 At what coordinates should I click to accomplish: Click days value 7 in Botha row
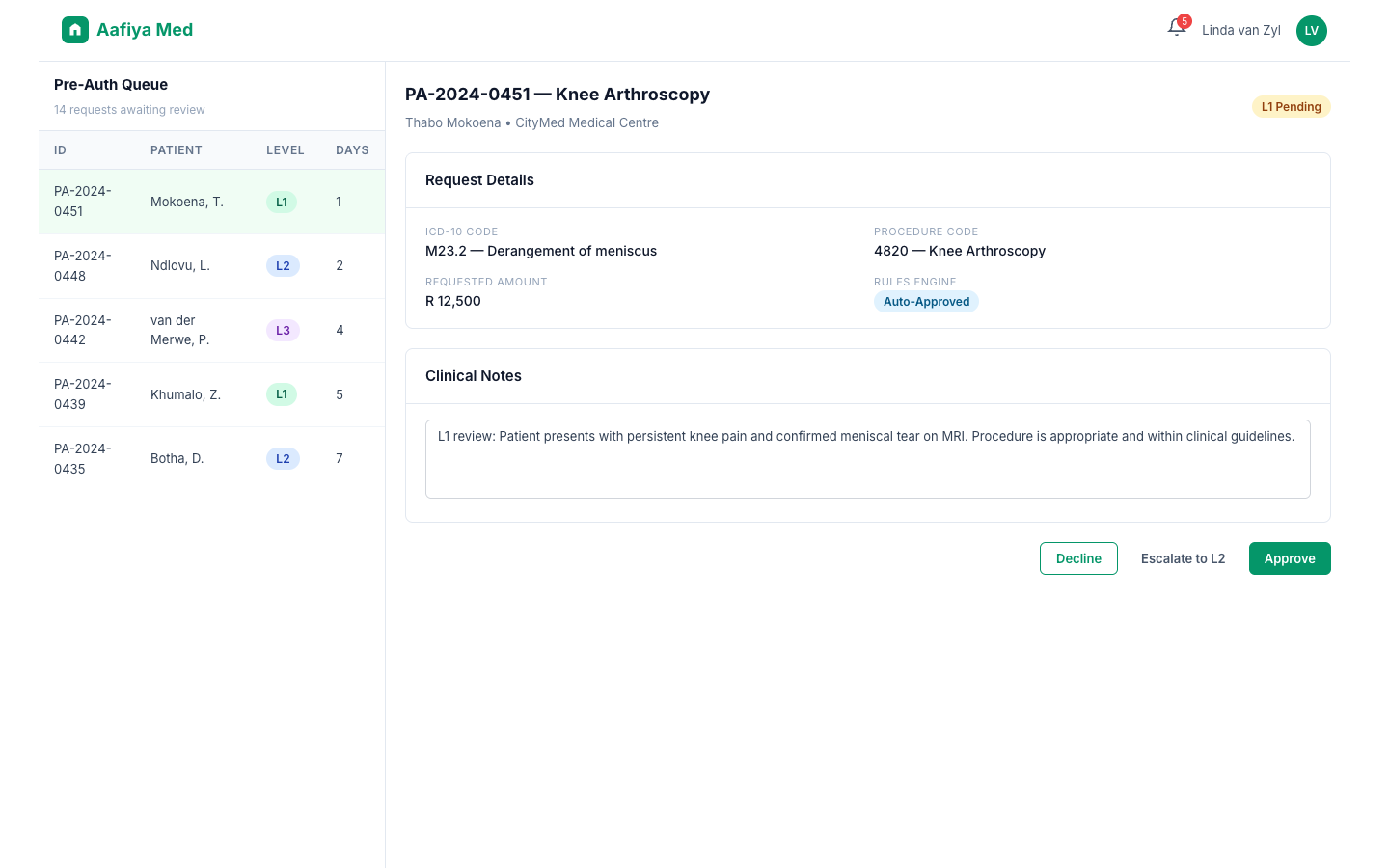coord(340,458)
